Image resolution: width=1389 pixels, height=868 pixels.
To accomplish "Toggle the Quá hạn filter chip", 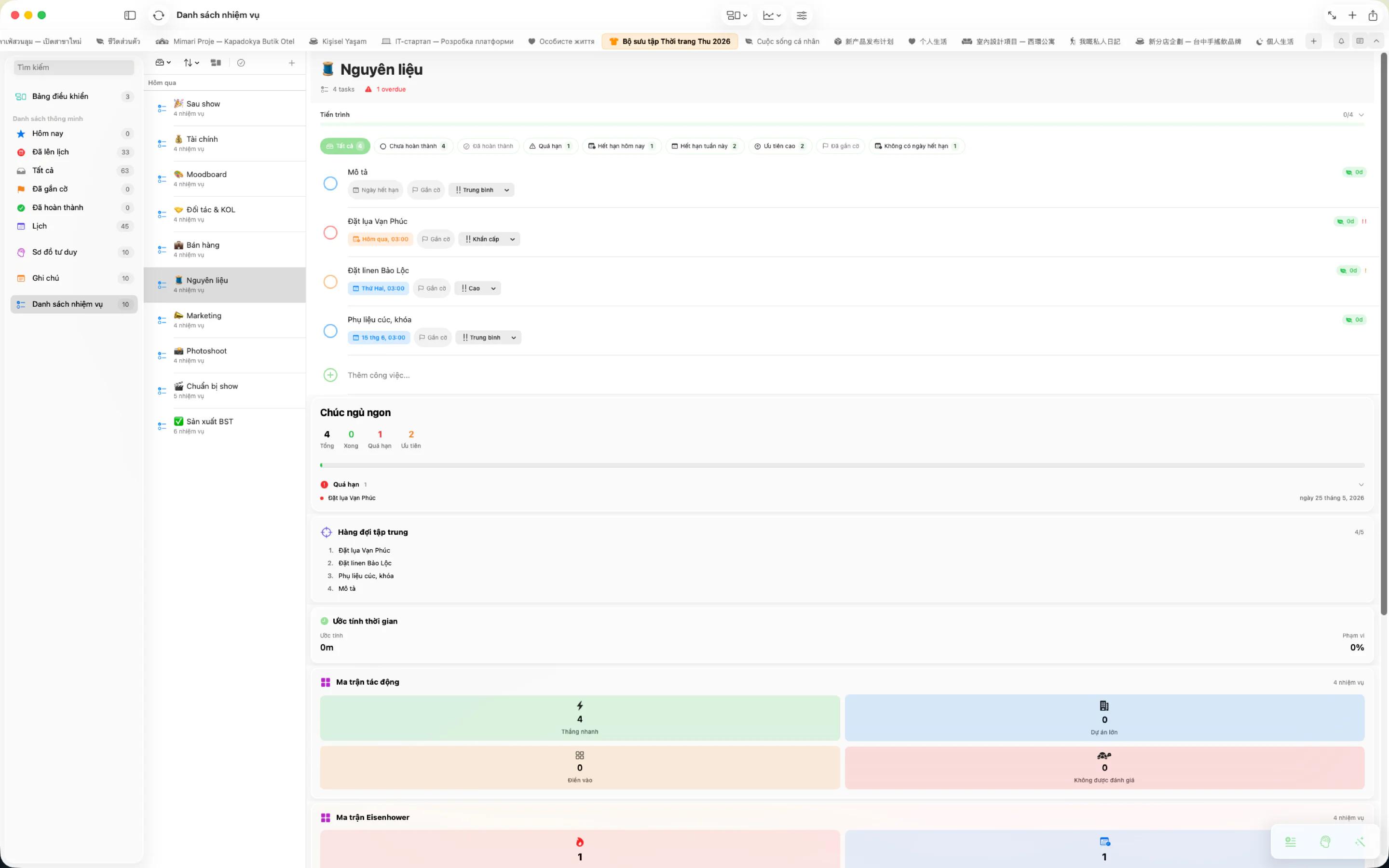I will tap(550, 147).
